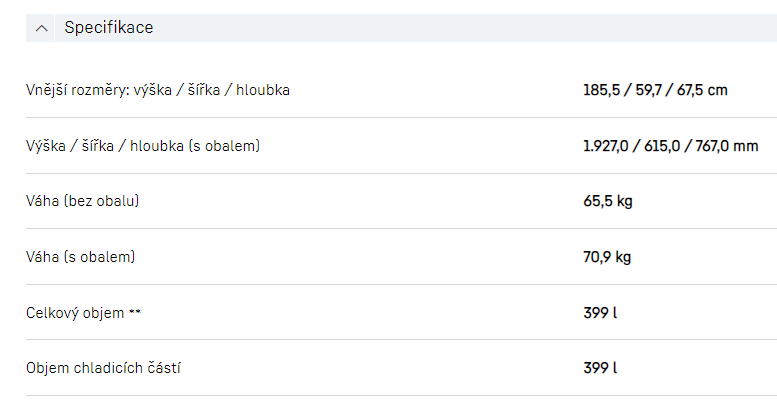Select the Výška / šířka / hloubka (s obalem) label
Viewport: 777px width, 406px height.
coord(143,146)
